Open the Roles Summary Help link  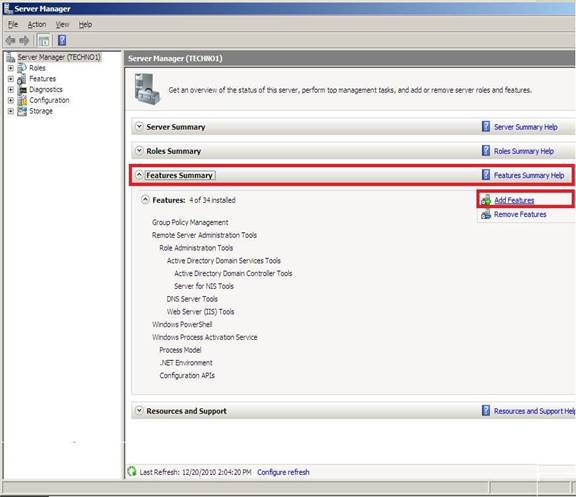pyautogui.click(x=524, y=151)
